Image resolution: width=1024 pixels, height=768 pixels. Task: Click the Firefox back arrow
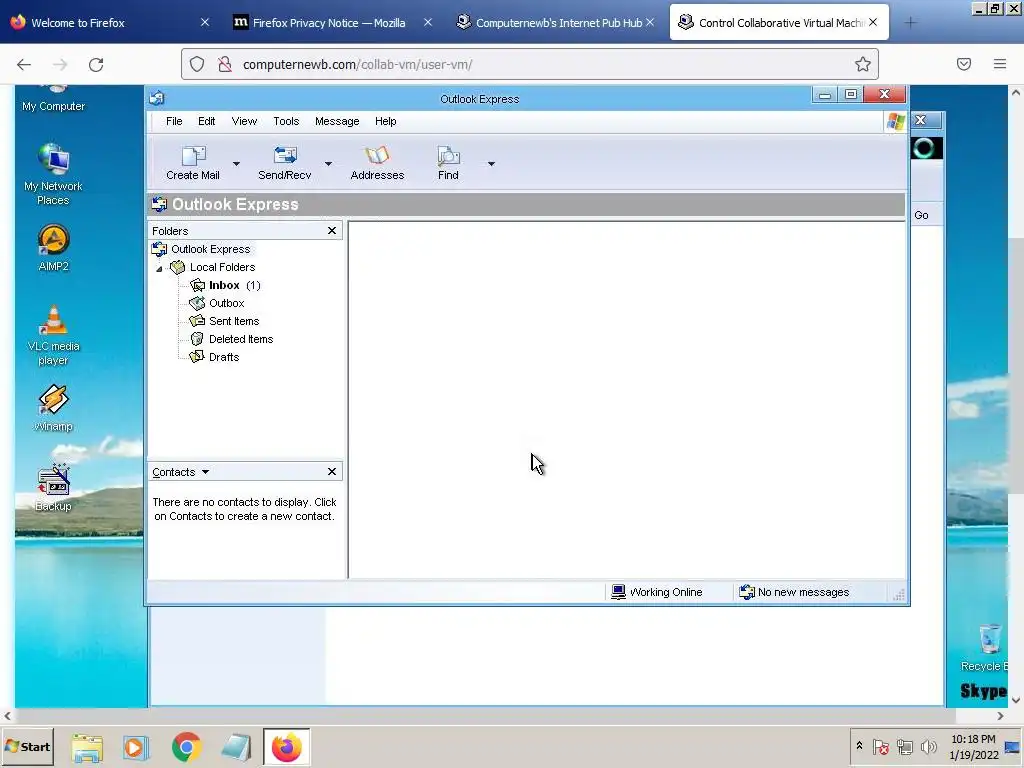tap(24, 64)
